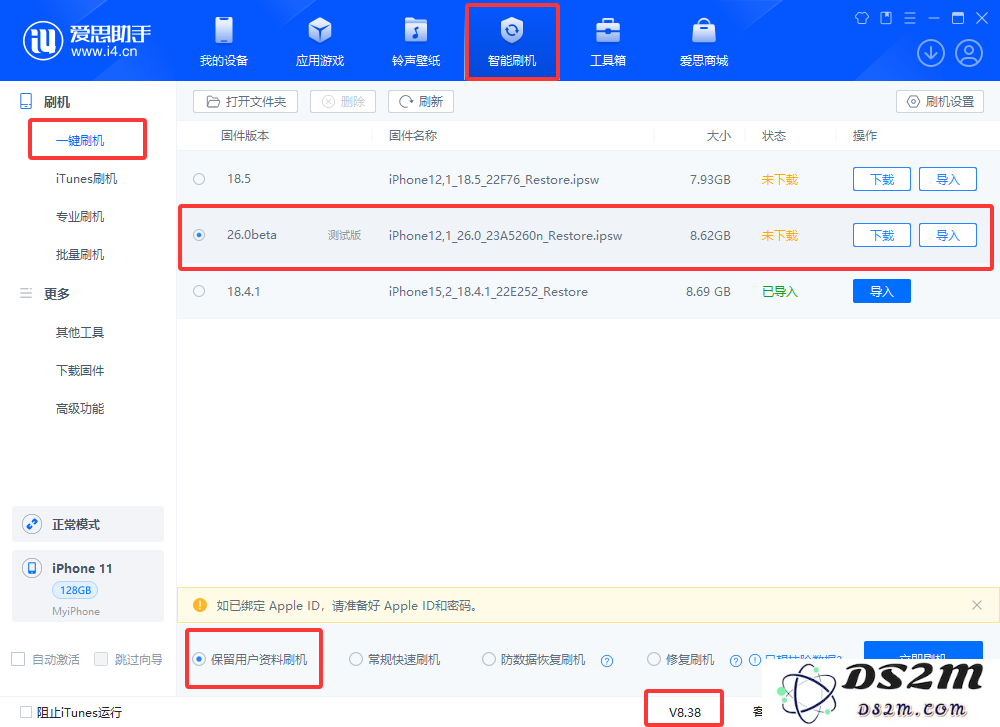Click the 固件名称 column header
Viewport: 1000px width, 727px height.
click(413, 136)
